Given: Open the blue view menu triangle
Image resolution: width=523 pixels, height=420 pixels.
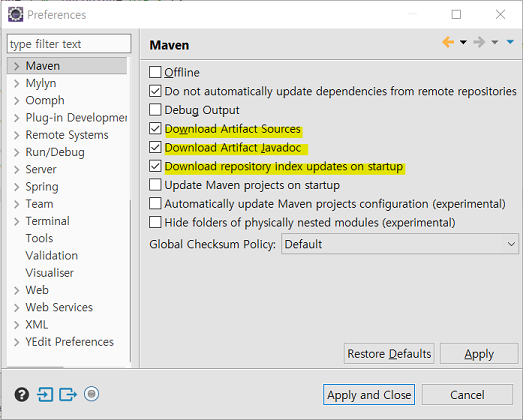Looking at the screenshot, I should pyautogui.click(x=510, y=42).
